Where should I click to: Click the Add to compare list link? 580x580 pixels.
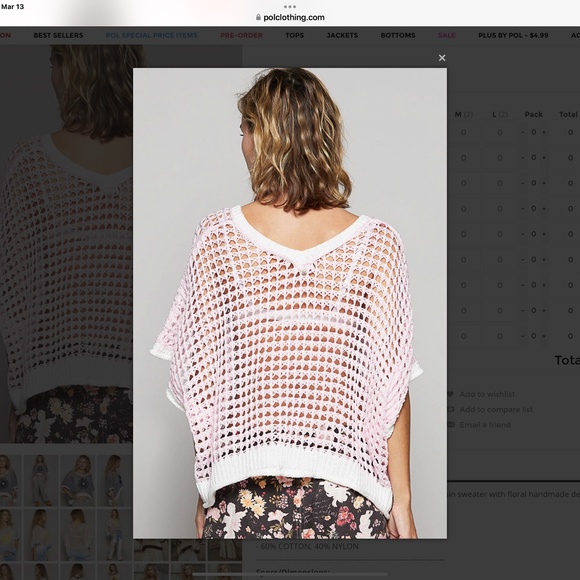[x=496, y=409]
